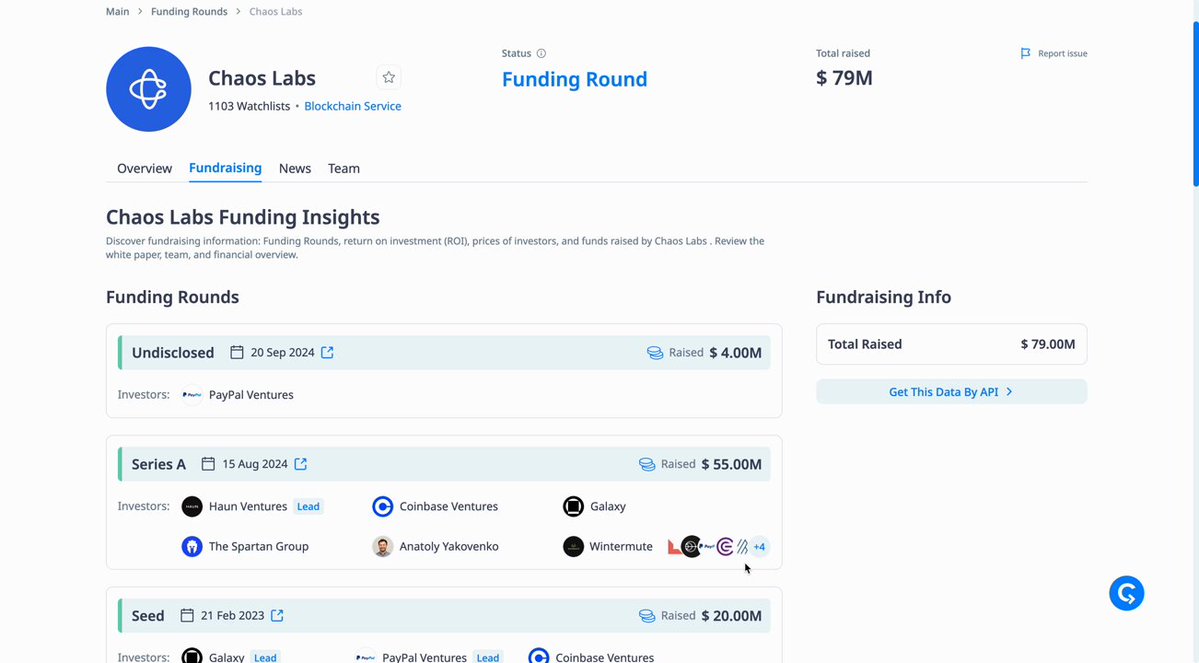Switch to the Overview tab
Viewport: 1199px width, 663px height.
[x=145, y=168]
